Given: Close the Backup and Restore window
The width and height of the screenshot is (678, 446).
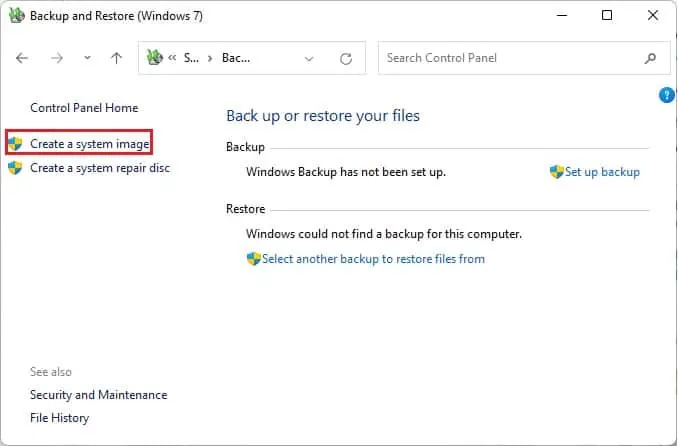Looking at the screenshot, I should click(652, 16).
